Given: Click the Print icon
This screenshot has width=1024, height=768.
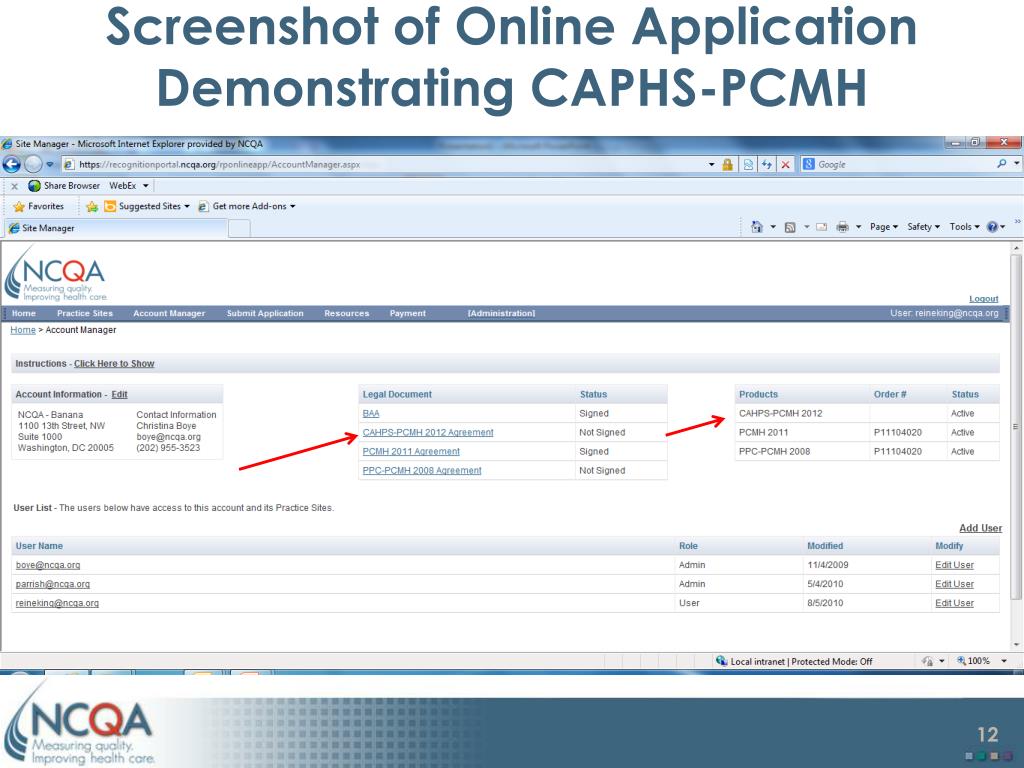Looking at the screenshot, I should tap(842, 227).
